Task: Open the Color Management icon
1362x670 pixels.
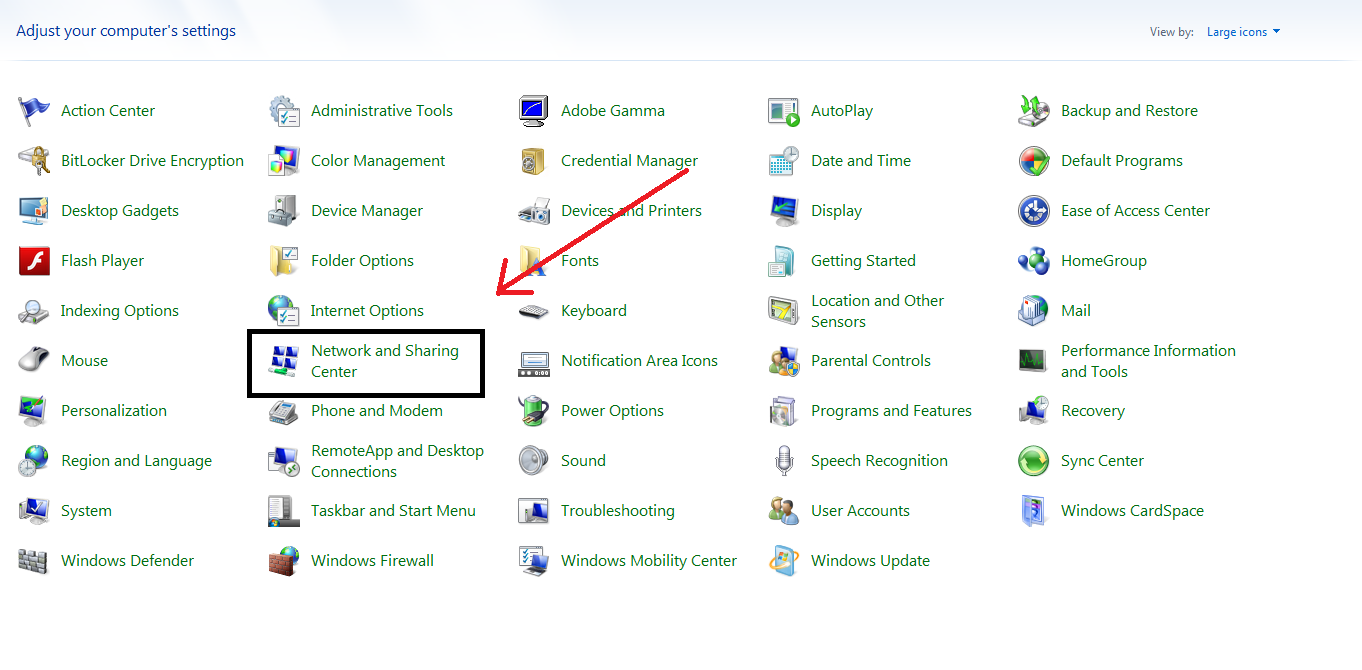Action: 284,161
